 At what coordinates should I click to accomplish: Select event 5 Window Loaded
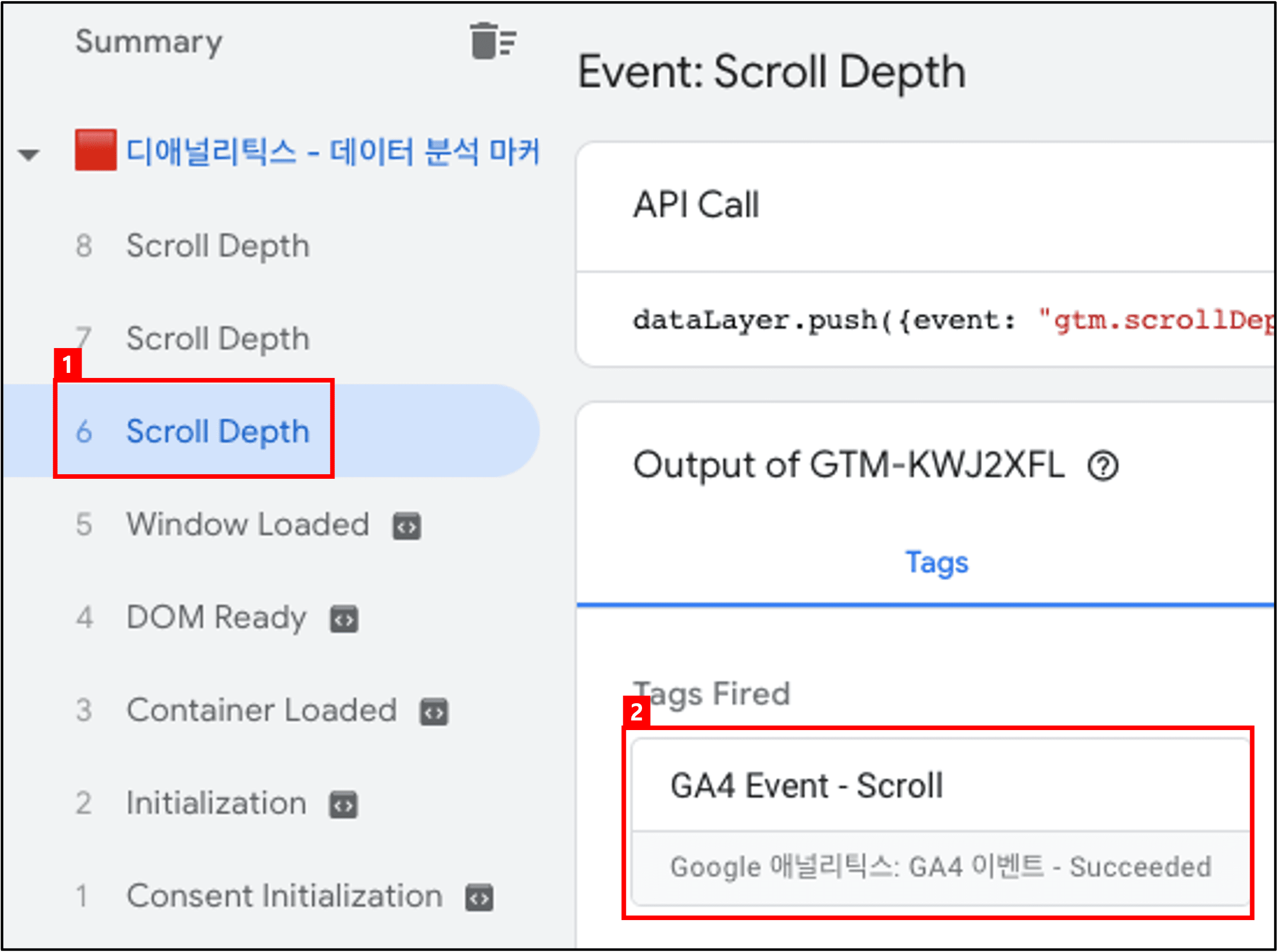[271, 524]
